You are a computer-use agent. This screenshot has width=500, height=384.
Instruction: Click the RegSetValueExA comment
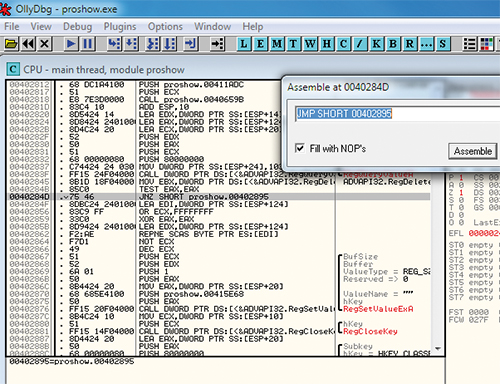(378, 309)
